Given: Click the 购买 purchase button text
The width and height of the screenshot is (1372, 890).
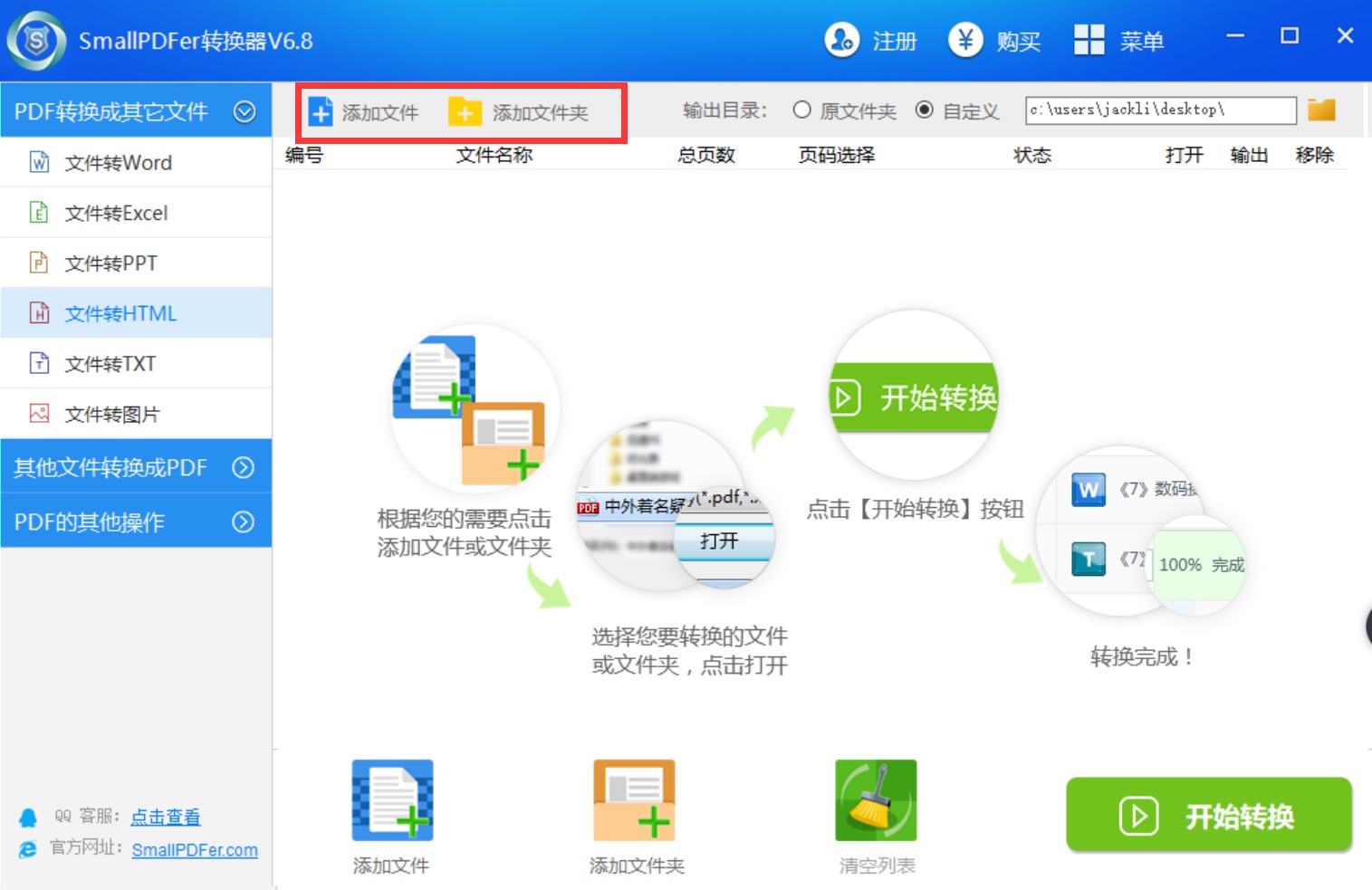Looking at the screenshot, I should (x=1019, y=42).
